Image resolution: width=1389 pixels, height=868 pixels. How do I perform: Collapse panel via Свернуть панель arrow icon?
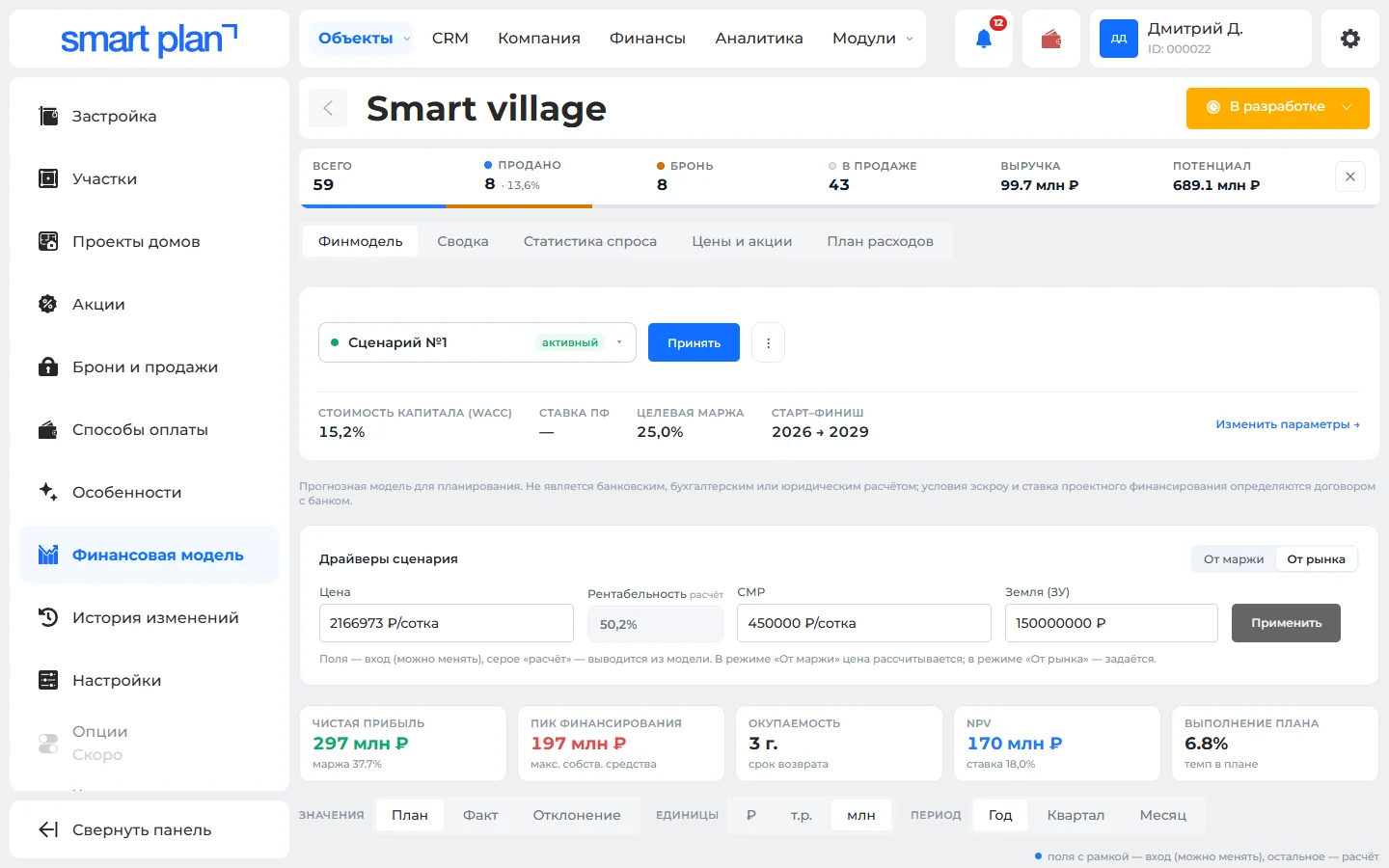click(x=48, y=830)
